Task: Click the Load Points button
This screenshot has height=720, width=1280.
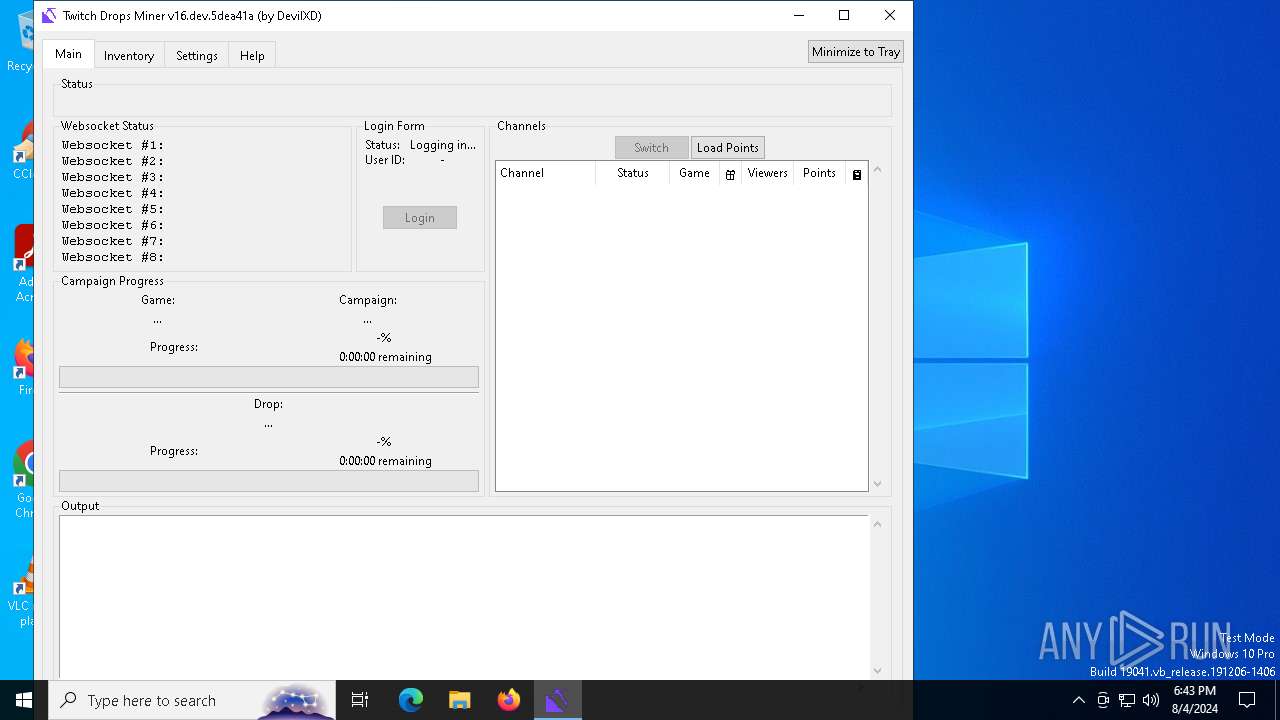Action: [728, 148]
